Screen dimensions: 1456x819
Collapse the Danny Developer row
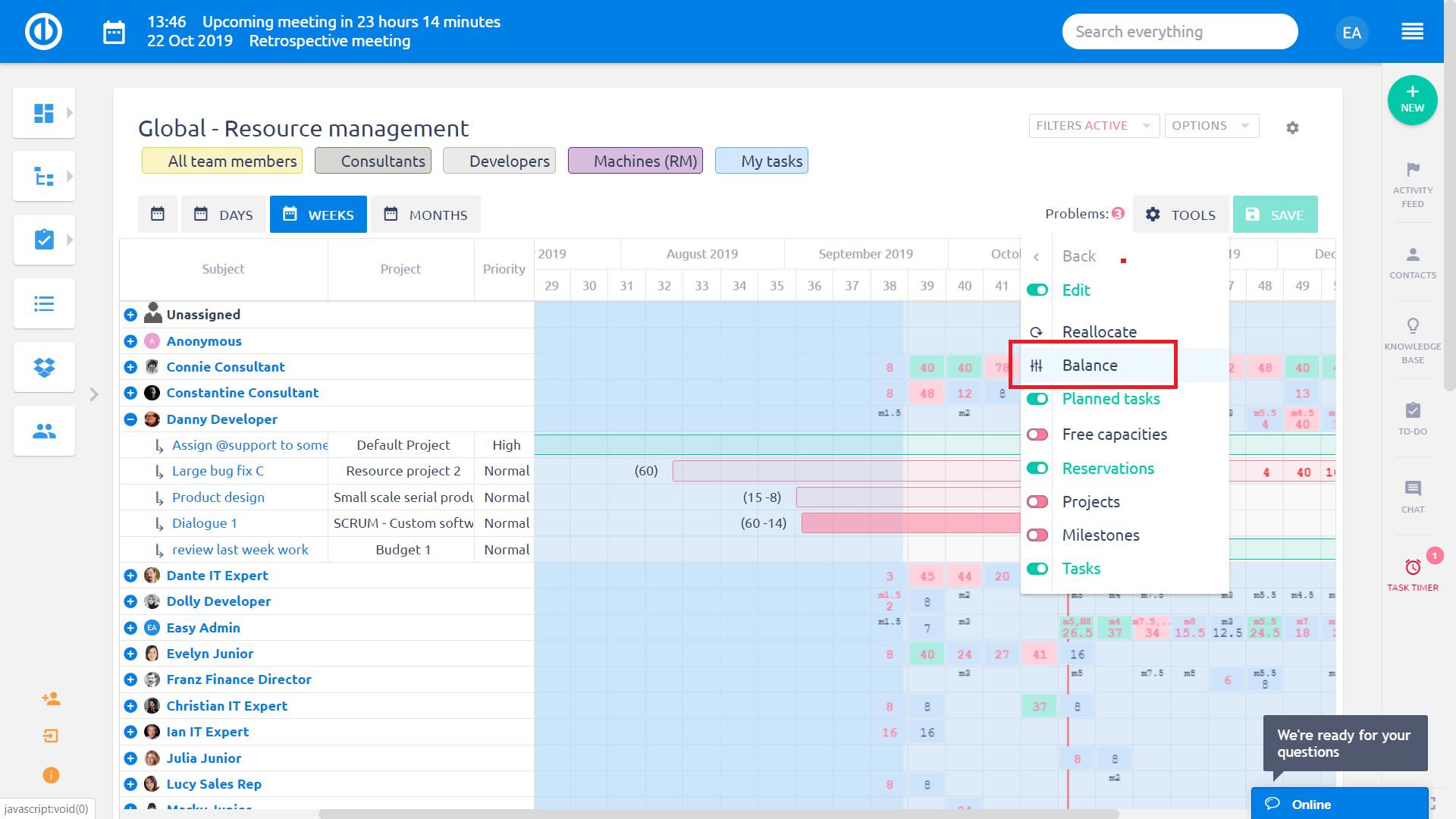pos(130,419)
